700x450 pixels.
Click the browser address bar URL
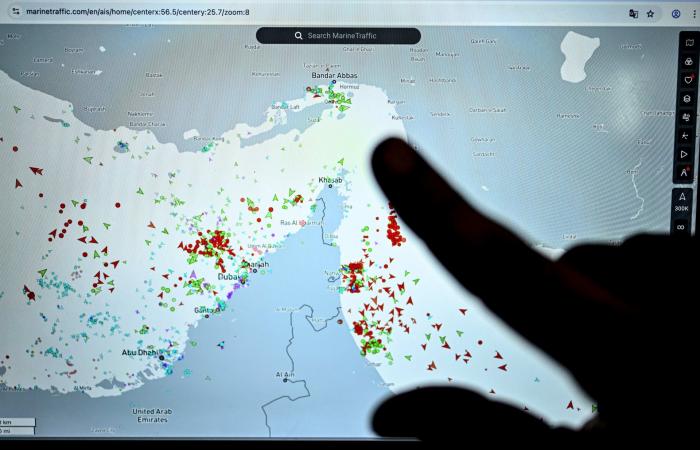140,12
